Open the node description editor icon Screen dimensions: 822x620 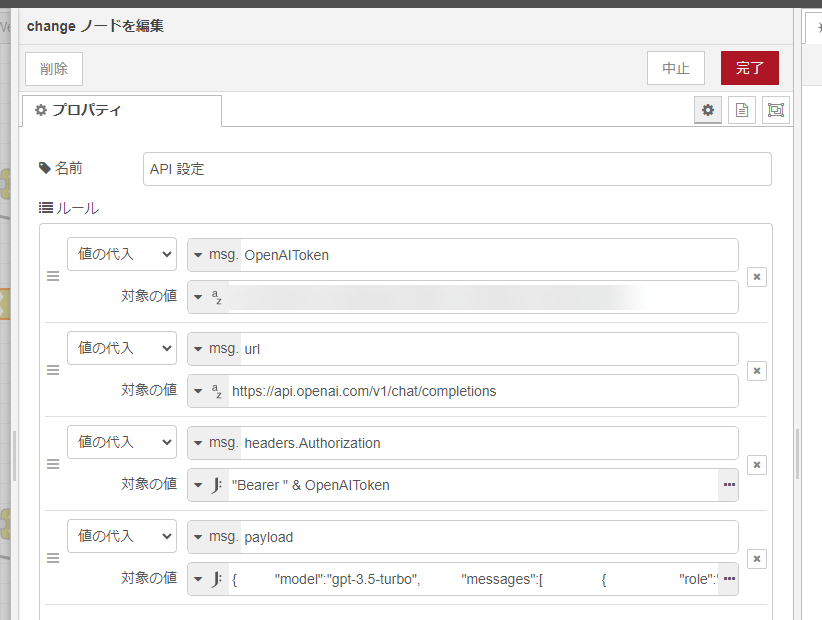(741, 110)
